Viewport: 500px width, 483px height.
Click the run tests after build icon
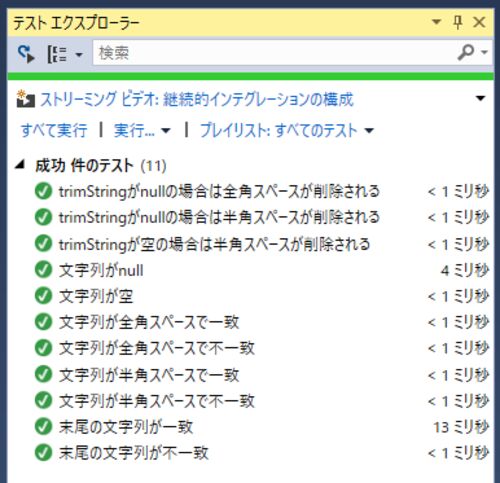26,54
